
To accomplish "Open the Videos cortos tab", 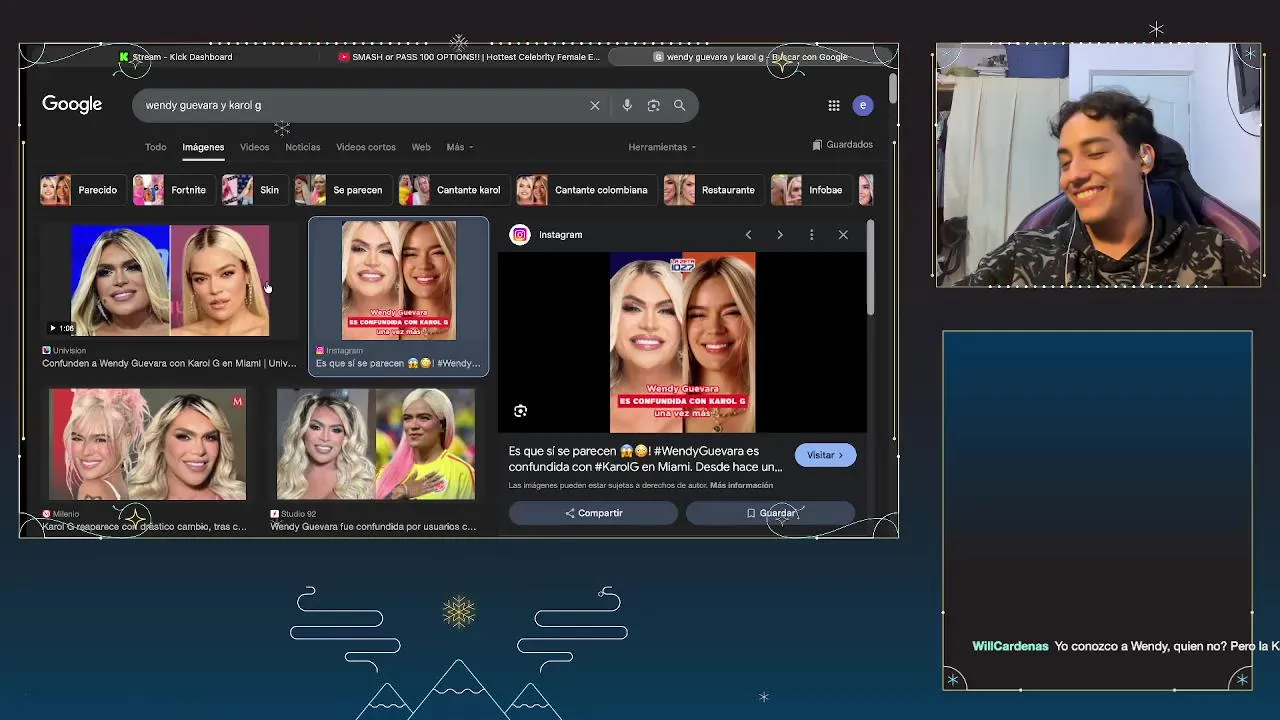I will tap(366, 147).
